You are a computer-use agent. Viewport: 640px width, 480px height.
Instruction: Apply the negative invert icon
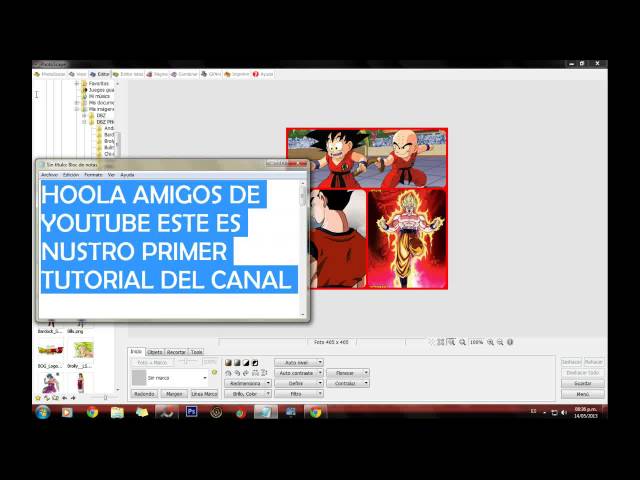[x=255, y=362]
